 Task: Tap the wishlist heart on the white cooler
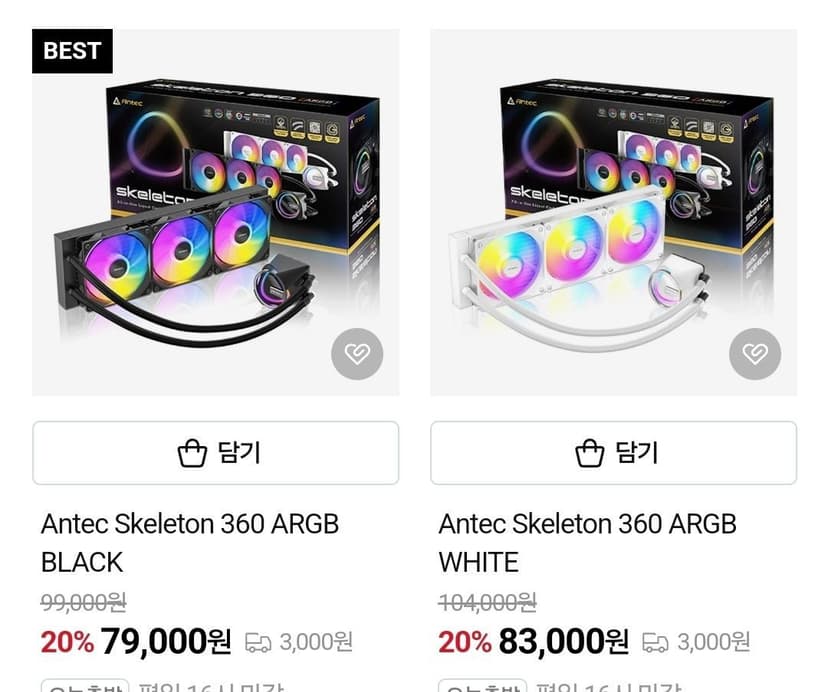tap(755, 353)
